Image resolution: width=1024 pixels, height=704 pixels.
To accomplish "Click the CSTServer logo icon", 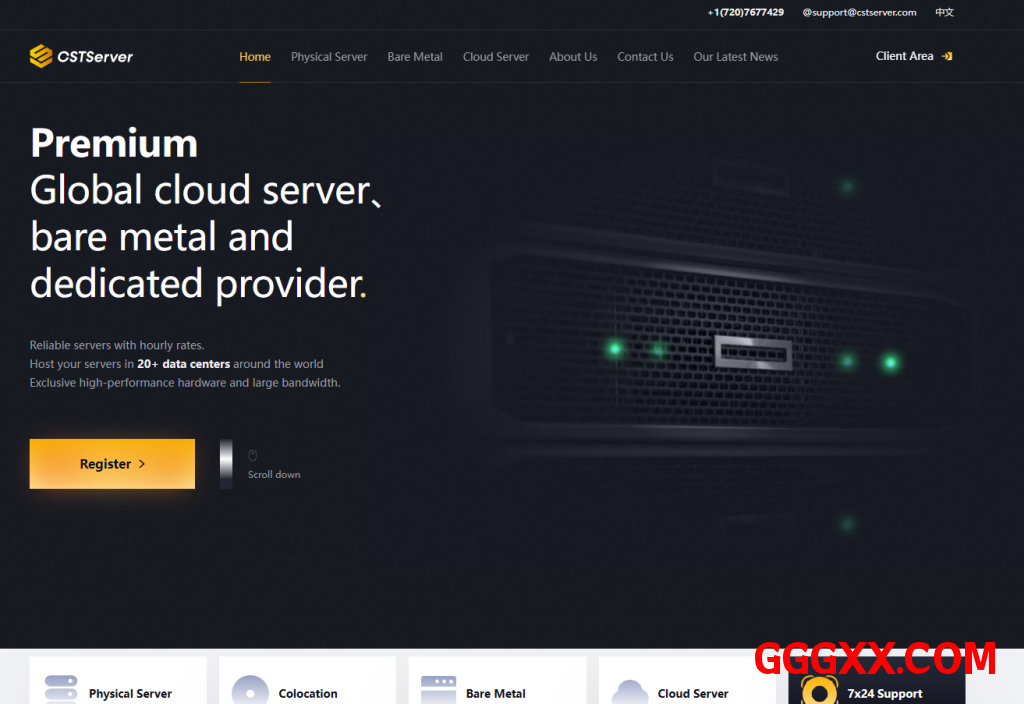I will (41, 56).
